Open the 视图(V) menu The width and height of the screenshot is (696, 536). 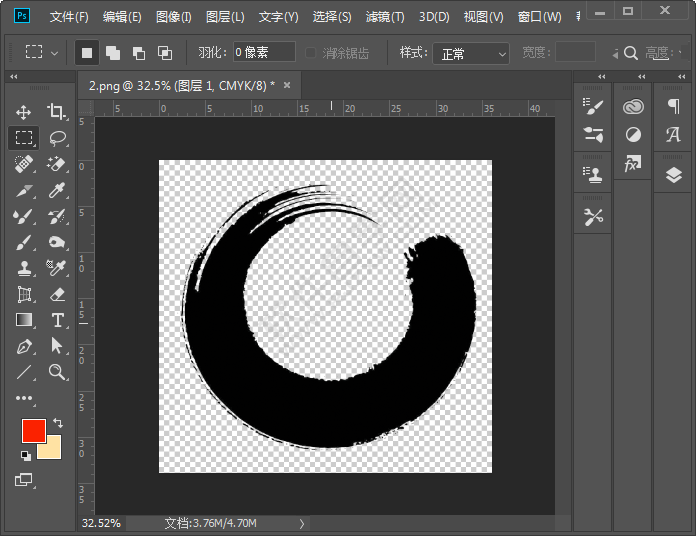[x=483, y=17]
